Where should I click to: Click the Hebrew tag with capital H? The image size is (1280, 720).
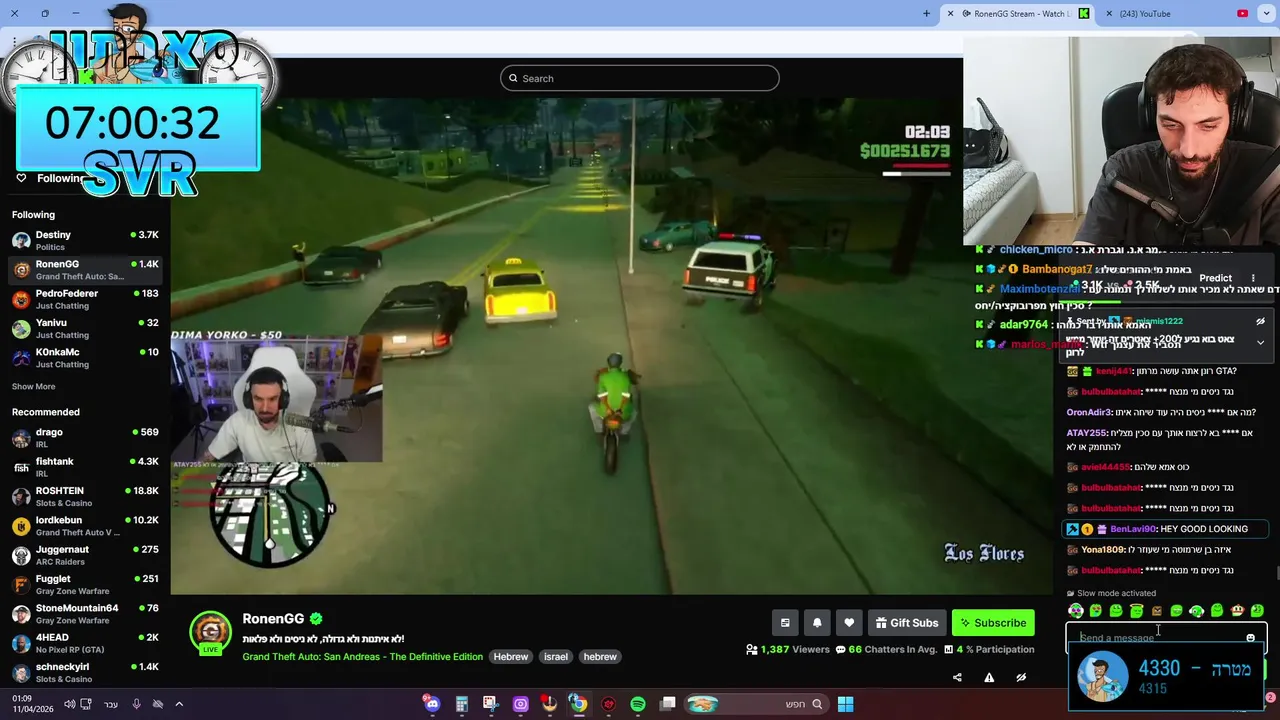point(511,657)
